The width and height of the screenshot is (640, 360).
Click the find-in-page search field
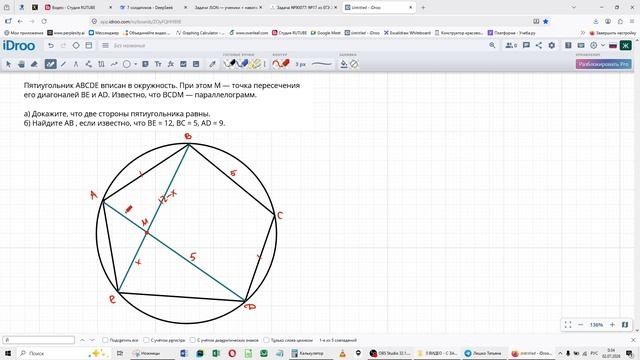pyautogui.click(x=39, y=340)
